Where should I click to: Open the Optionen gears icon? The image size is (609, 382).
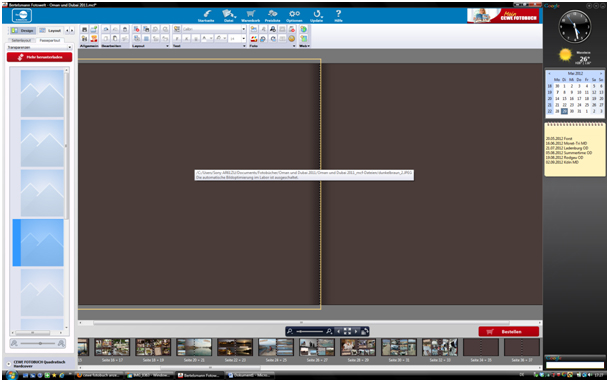(294, 15)
